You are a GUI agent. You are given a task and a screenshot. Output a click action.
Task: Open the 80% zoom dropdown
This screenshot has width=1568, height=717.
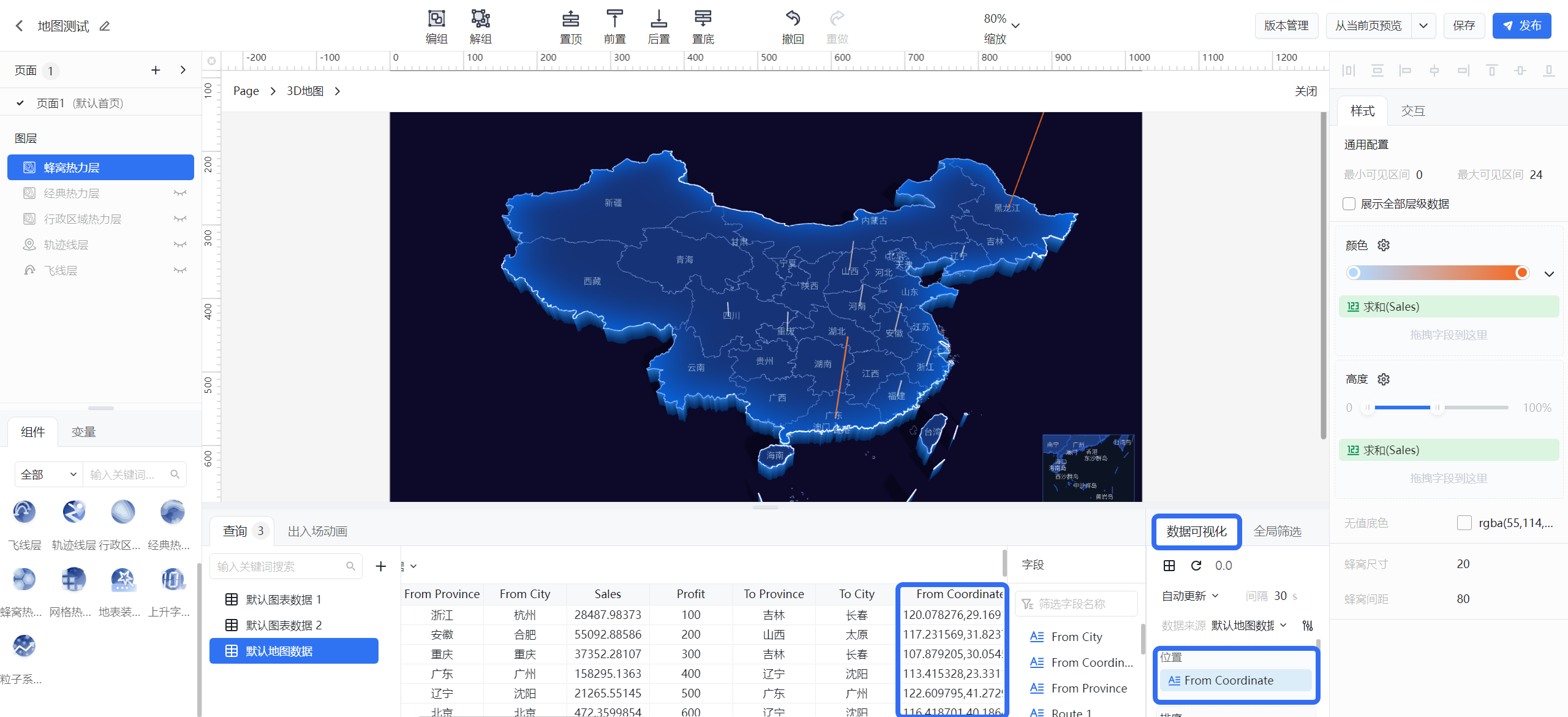(x=1016, y=26)
